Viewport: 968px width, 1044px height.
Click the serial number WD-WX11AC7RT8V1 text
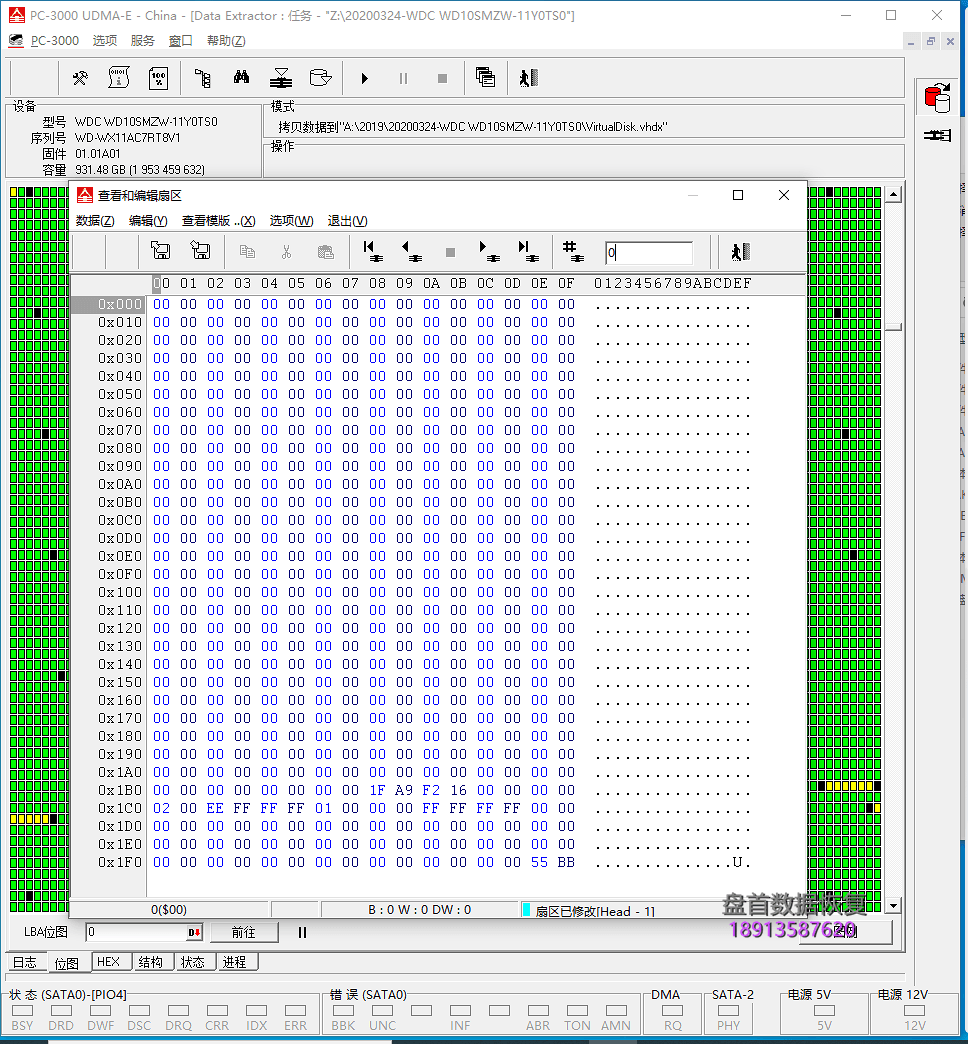click(128, 138)
